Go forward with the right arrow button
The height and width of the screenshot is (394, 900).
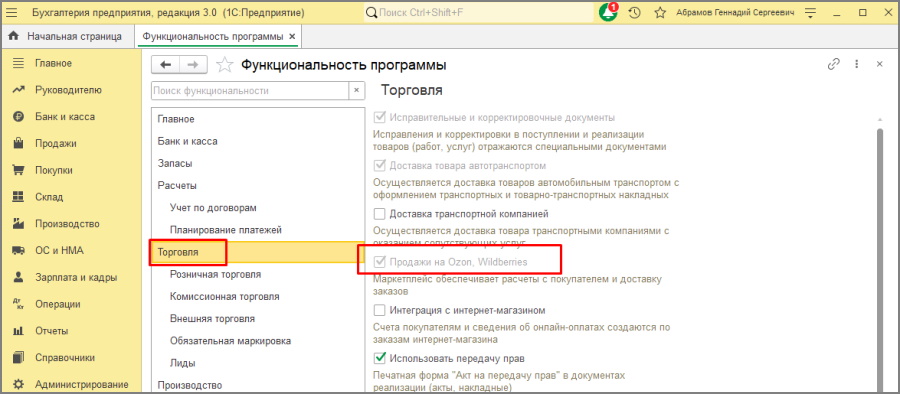point(193,65)
